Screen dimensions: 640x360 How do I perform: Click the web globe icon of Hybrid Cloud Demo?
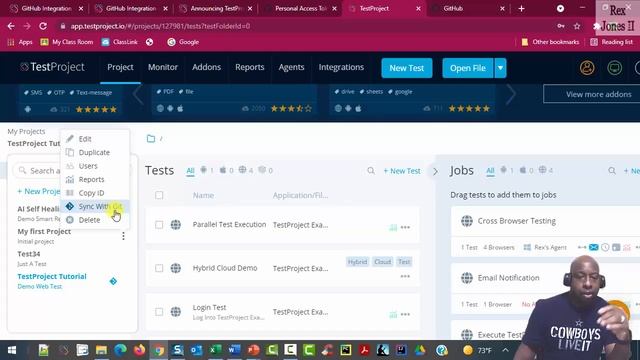pos(176,268)
